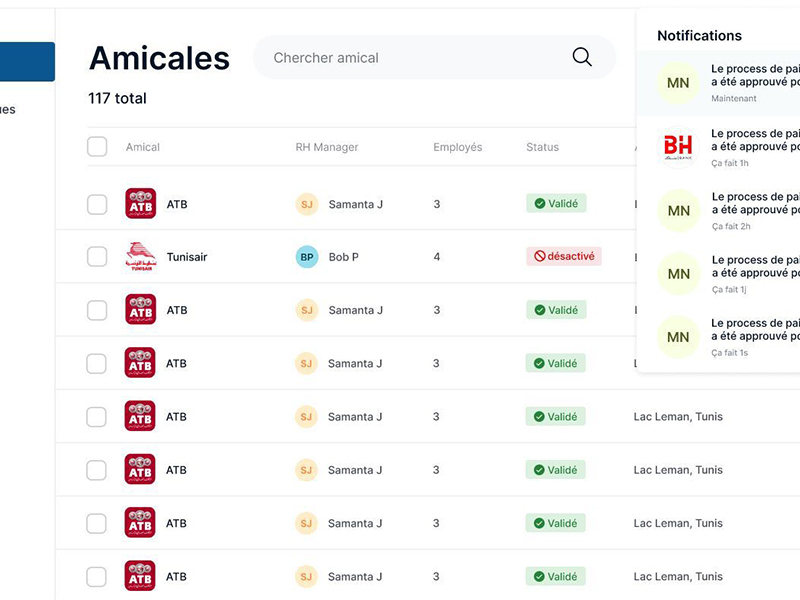Click the BH bank logo in notifications
The image size is (800, 600).
pos(678,147)
